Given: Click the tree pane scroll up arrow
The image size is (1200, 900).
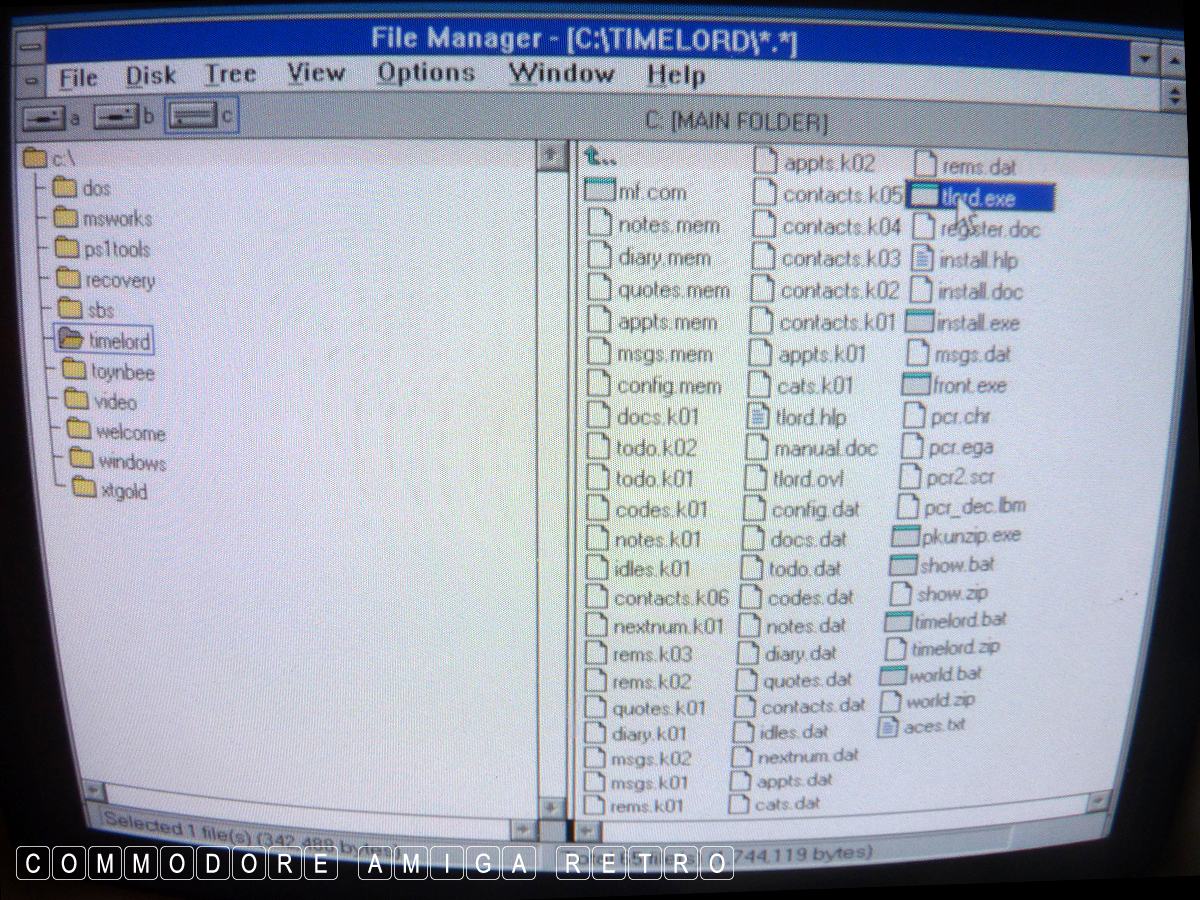Looking at the screenshot, I should pos(549,156).
